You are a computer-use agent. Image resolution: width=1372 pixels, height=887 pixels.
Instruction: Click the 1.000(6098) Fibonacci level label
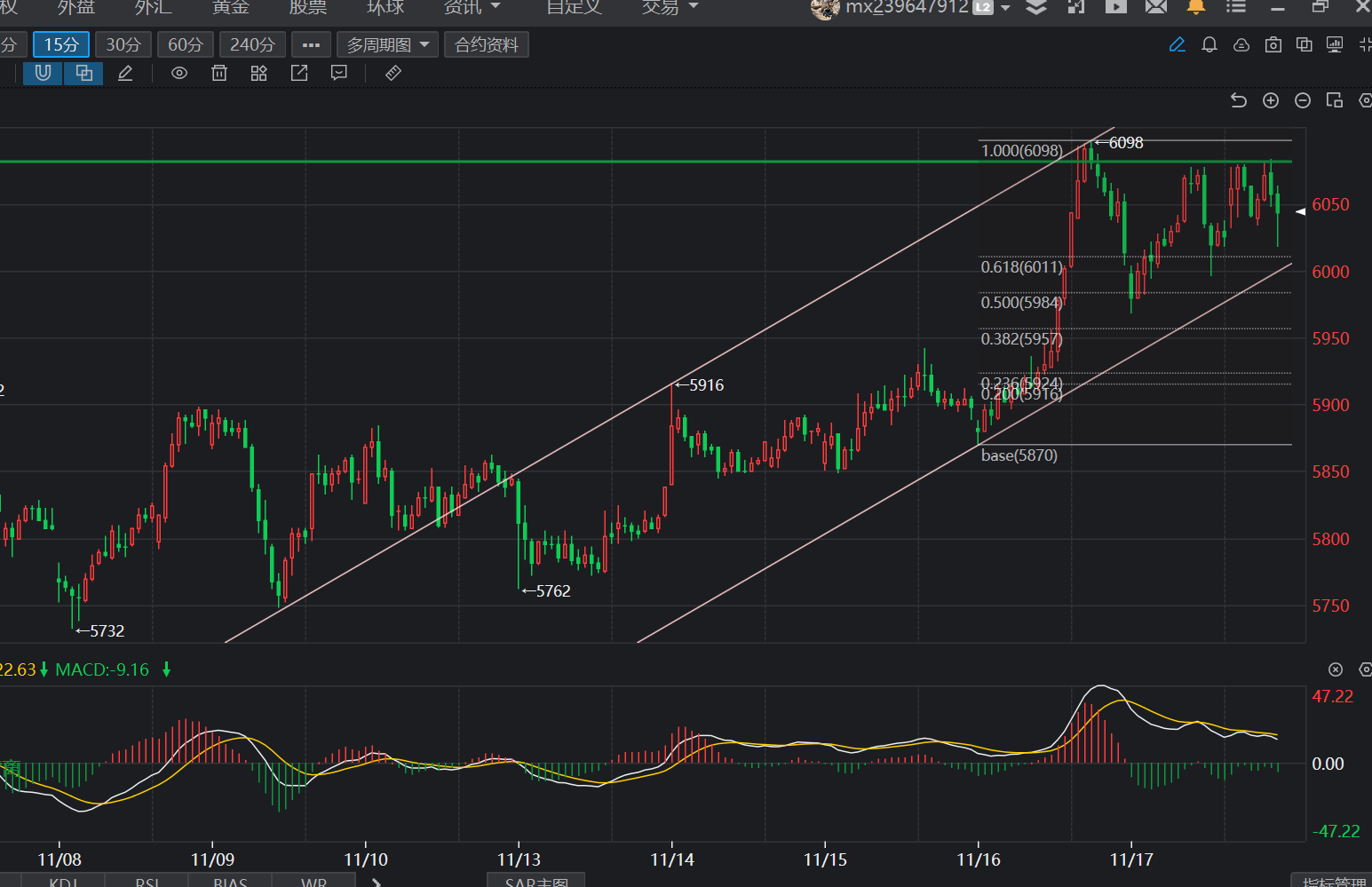[1021, 151]
